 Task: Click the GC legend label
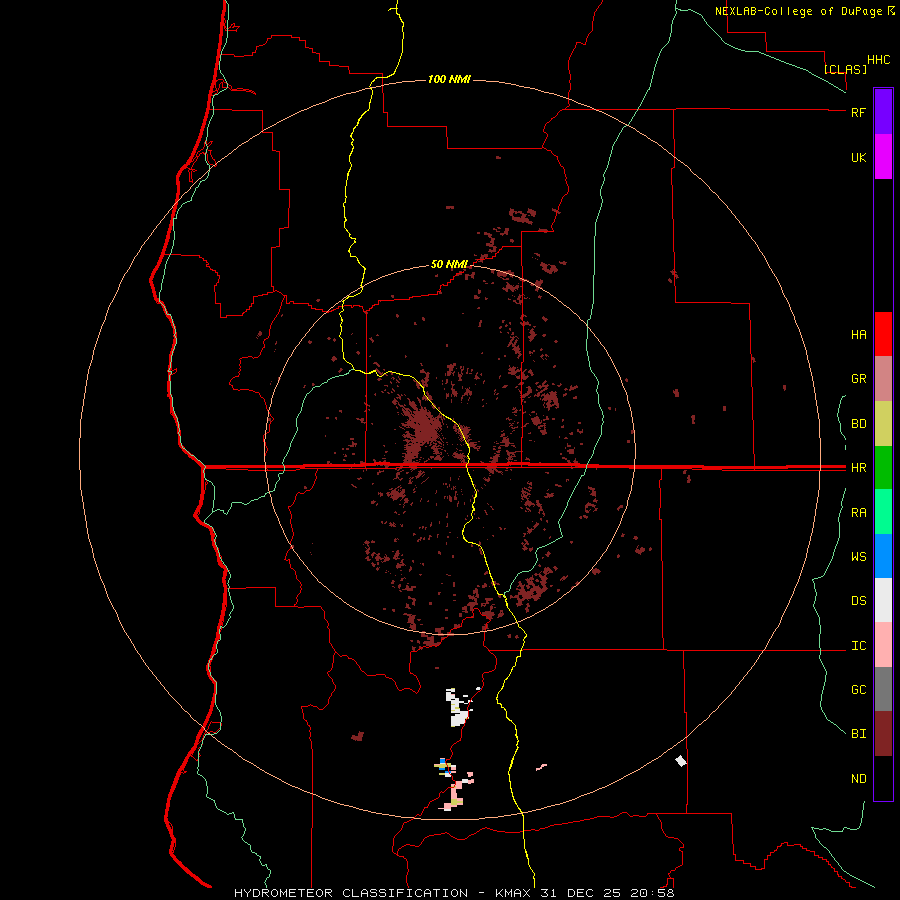858,689
